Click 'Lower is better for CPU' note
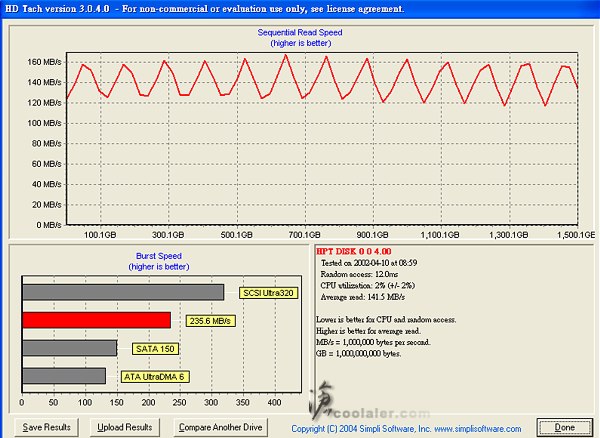This screenshot has width=600, height=438. (386, 319)
